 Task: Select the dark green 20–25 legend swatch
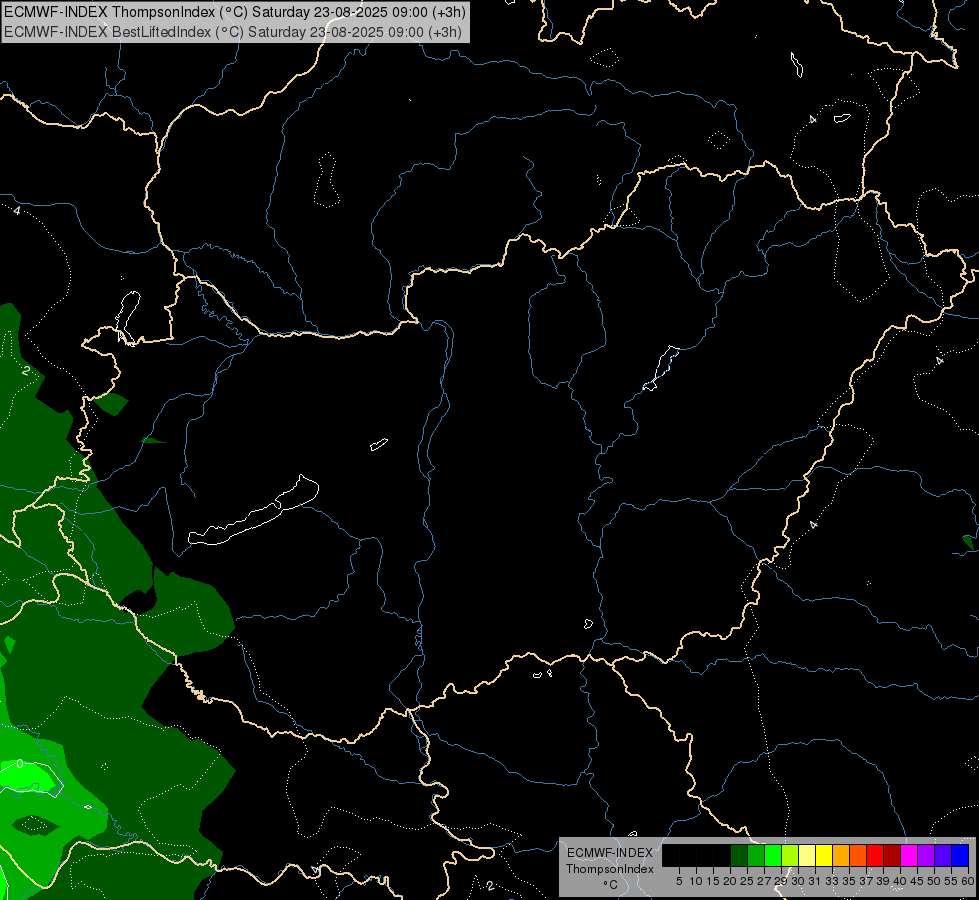coord(739,855)
